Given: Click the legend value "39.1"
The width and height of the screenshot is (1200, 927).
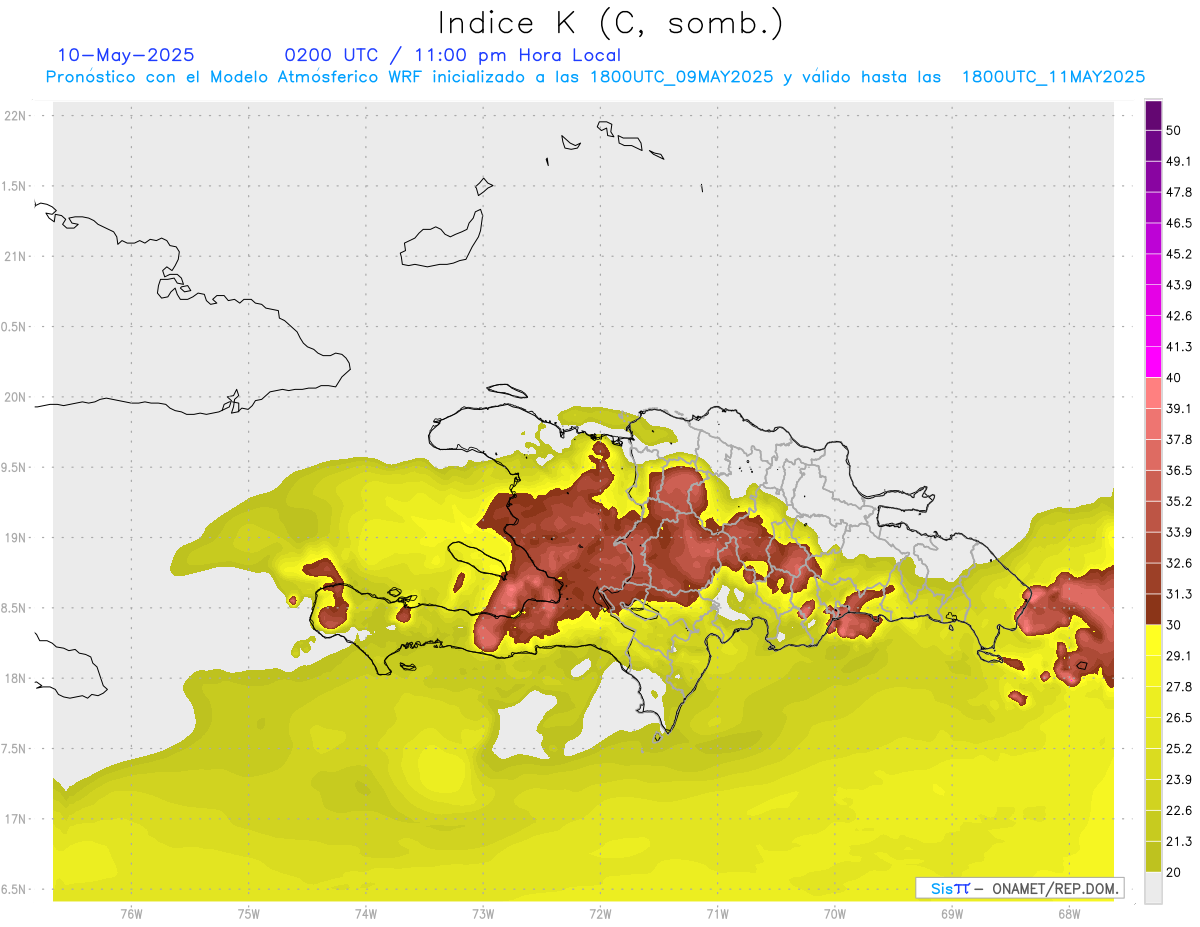Looking at the screenshot, I should (1178, 409).
